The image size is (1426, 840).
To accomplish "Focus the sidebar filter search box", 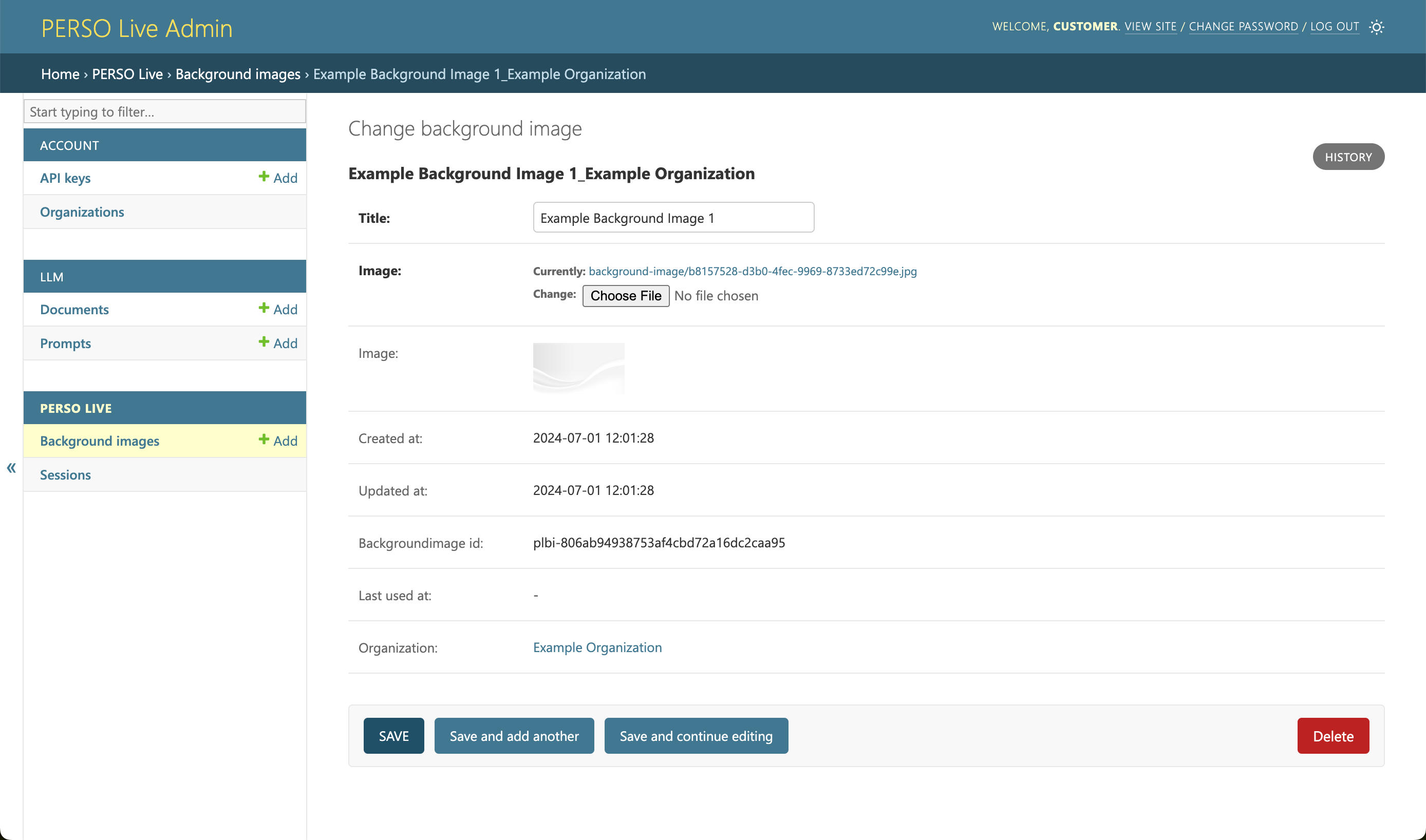I will 164,111.
